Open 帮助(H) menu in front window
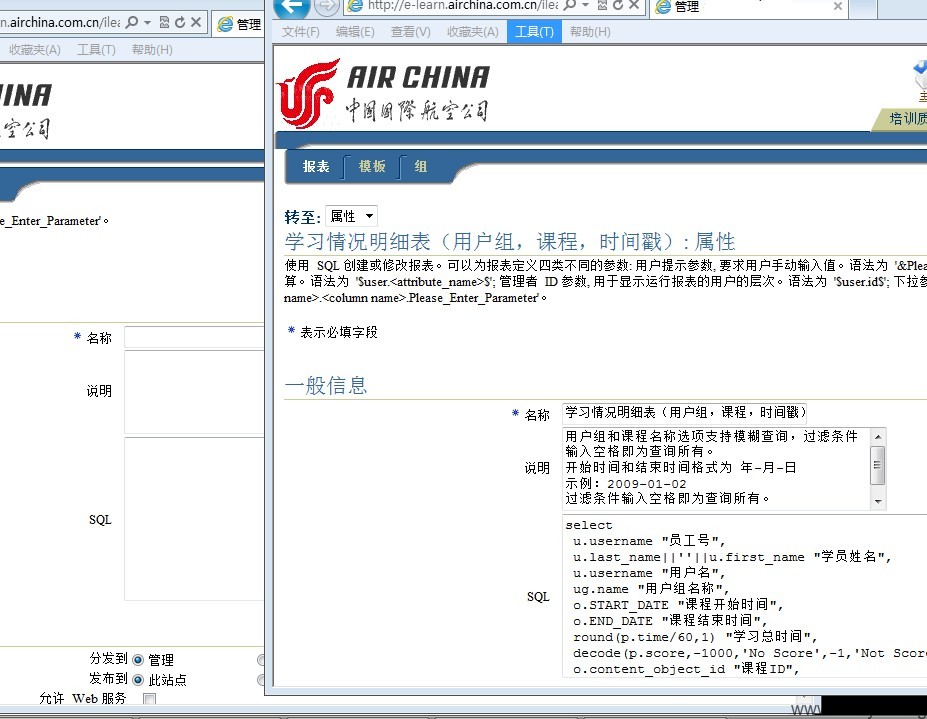 coord(590,32)
